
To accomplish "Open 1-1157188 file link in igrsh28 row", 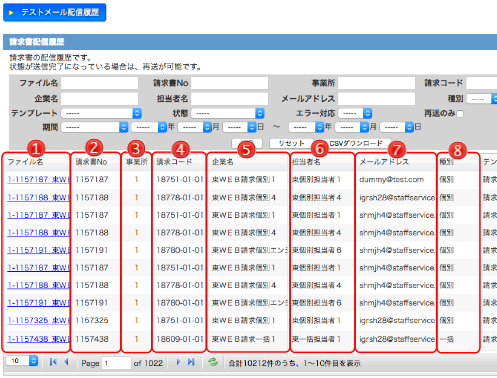I will tap(38, 198).
